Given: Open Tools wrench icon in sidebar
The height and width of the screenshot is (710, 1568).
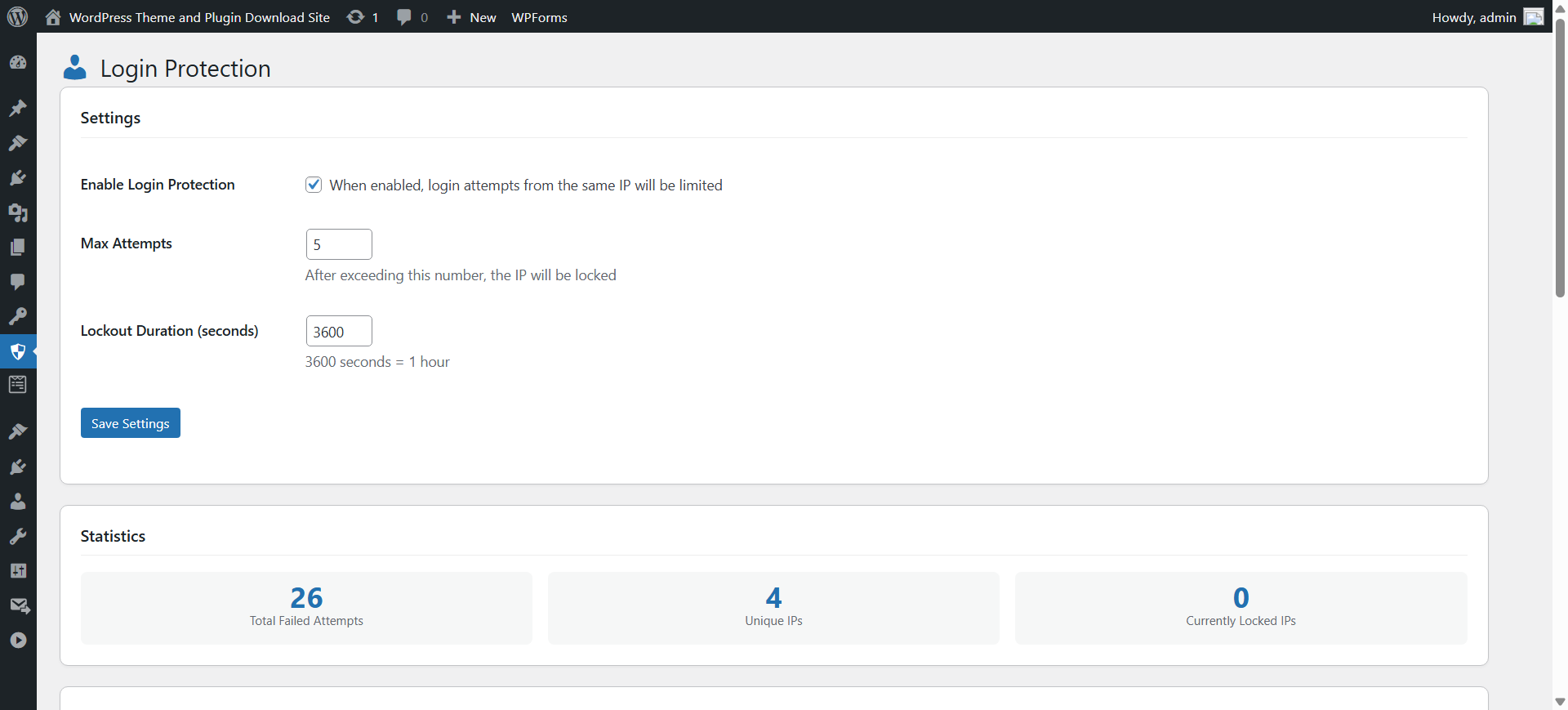Looking at the screenshot, I should [x=18, y=536].
